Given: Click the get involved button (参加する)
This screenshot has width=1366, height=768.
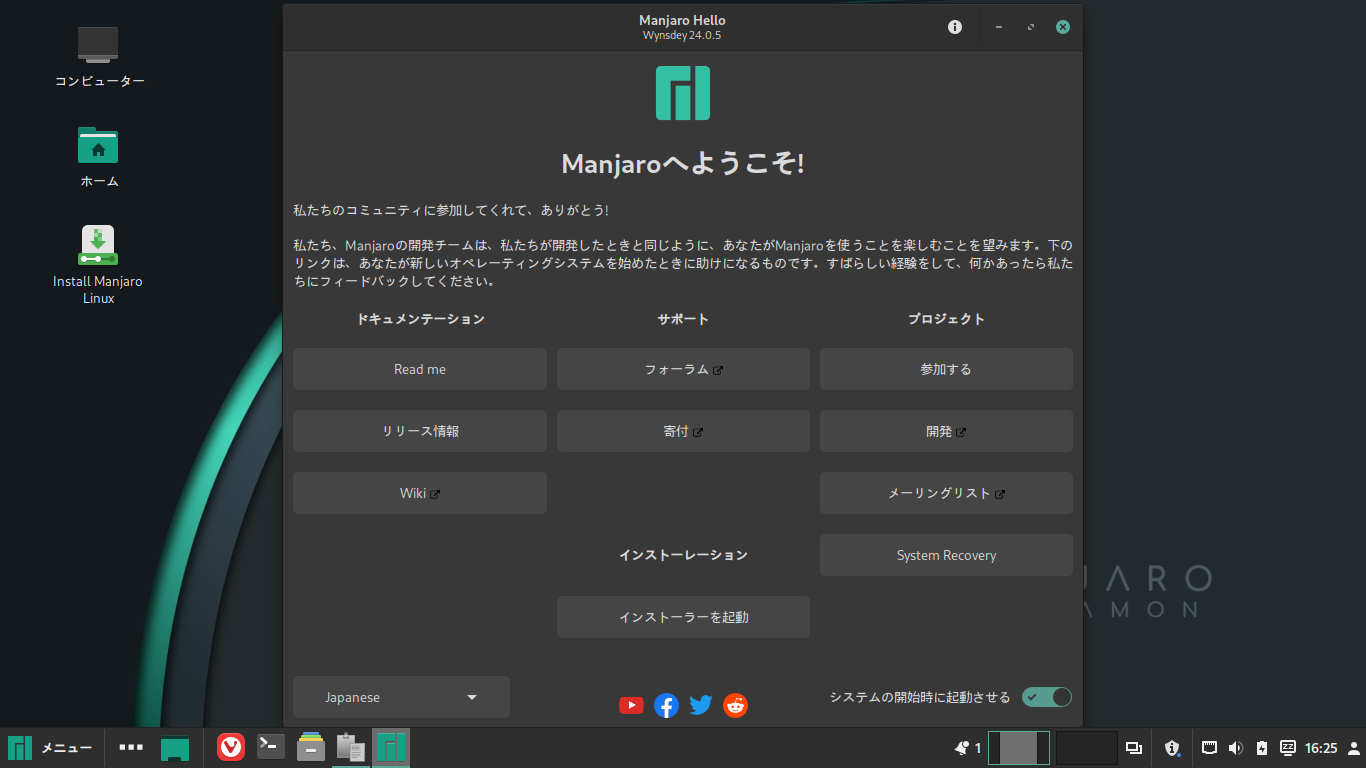Looking at the screenshot, I should coord(946,369).
